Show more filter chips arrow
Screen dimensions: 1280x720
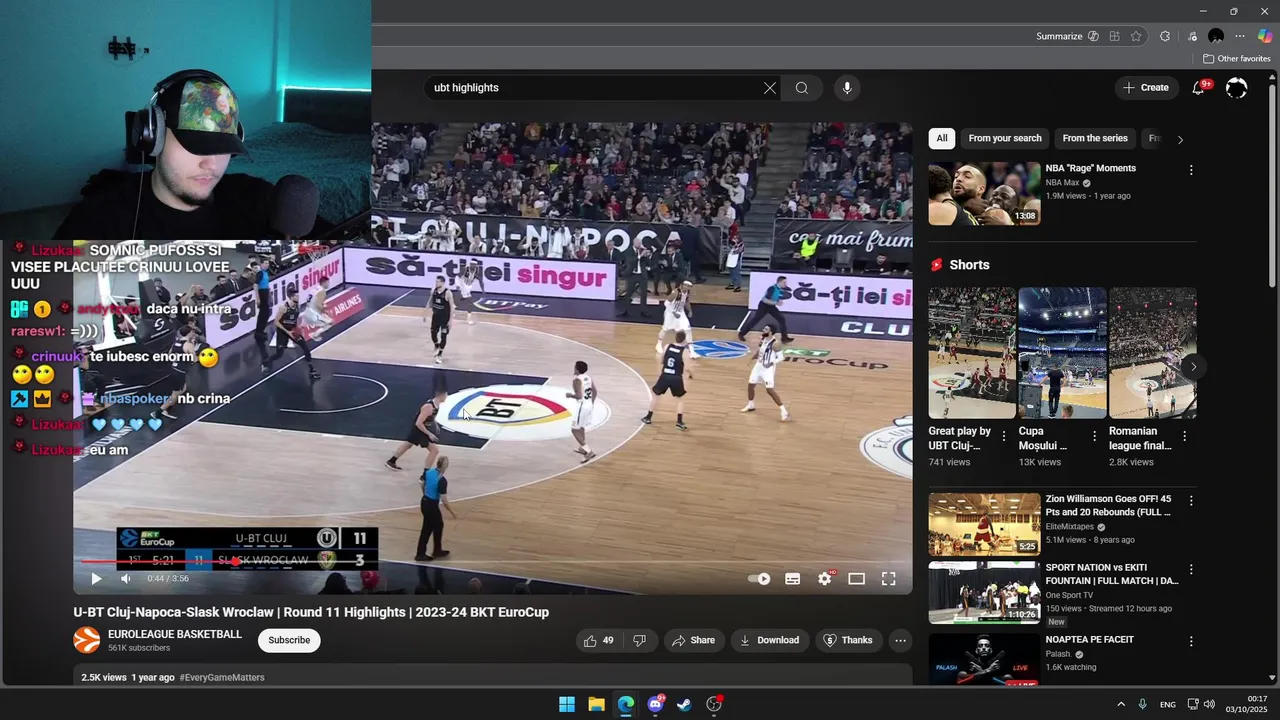(1180, 139)
